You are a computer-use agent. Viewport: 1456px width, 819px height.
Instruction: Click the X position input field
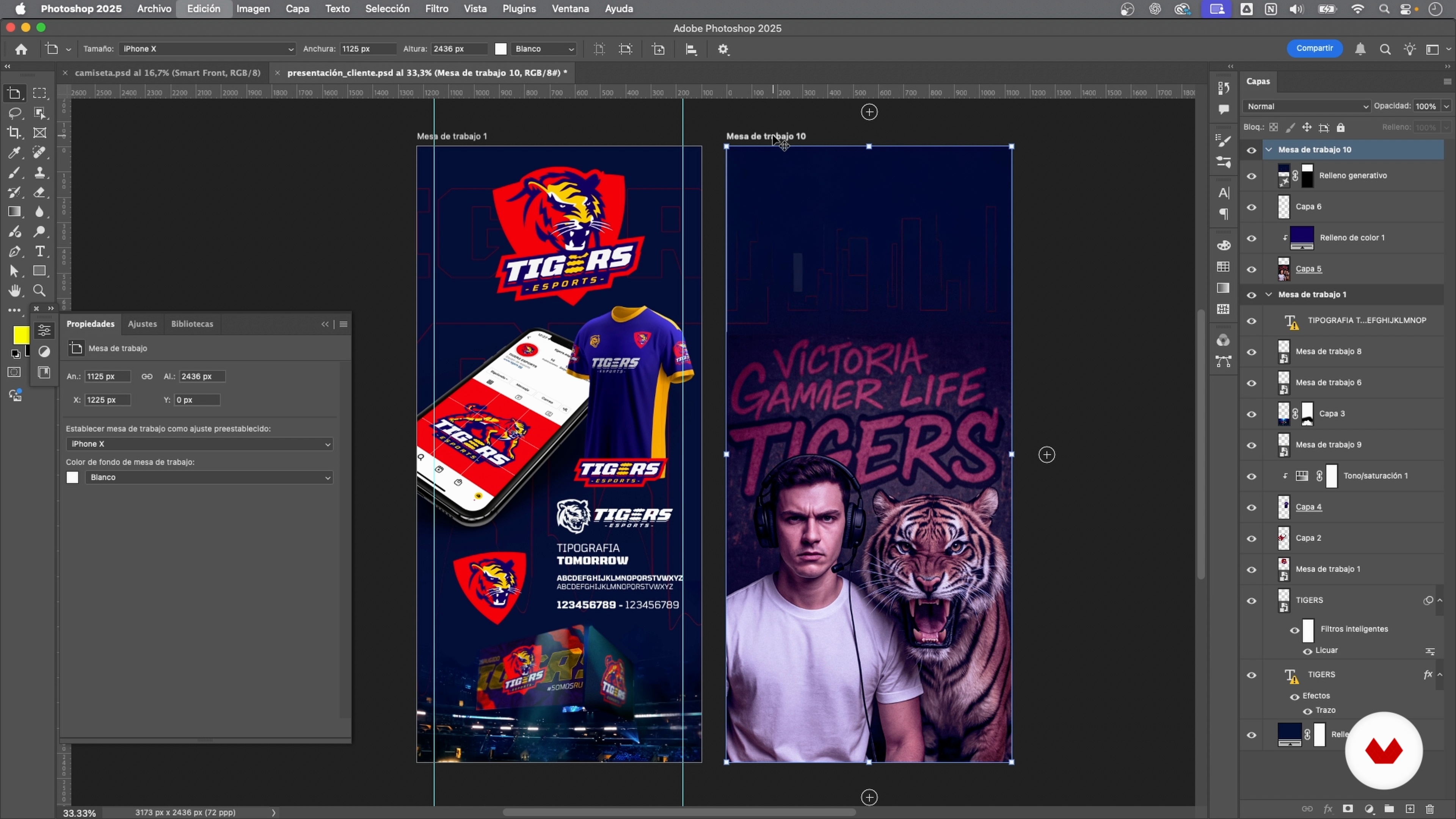tap(107, 400)
